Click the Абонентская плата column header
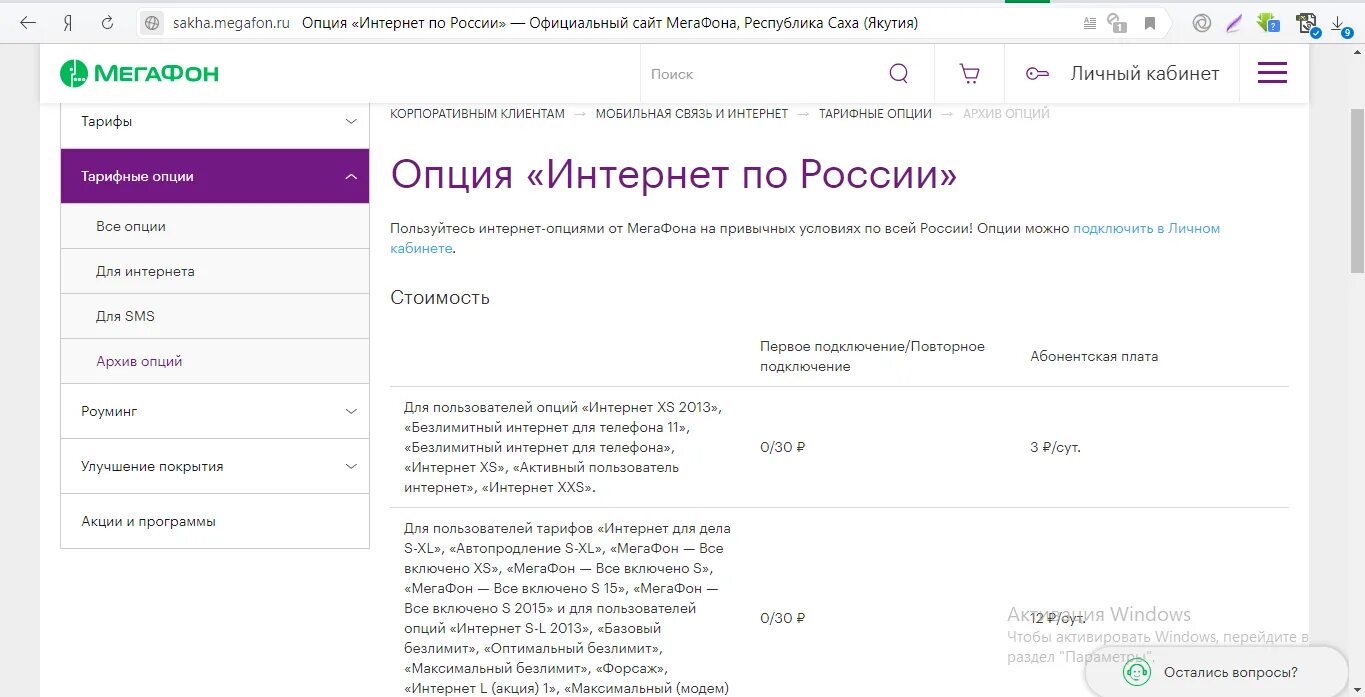Image resolution: width=1365 pixels, height=697 pixels. [x=1094, y=356]
